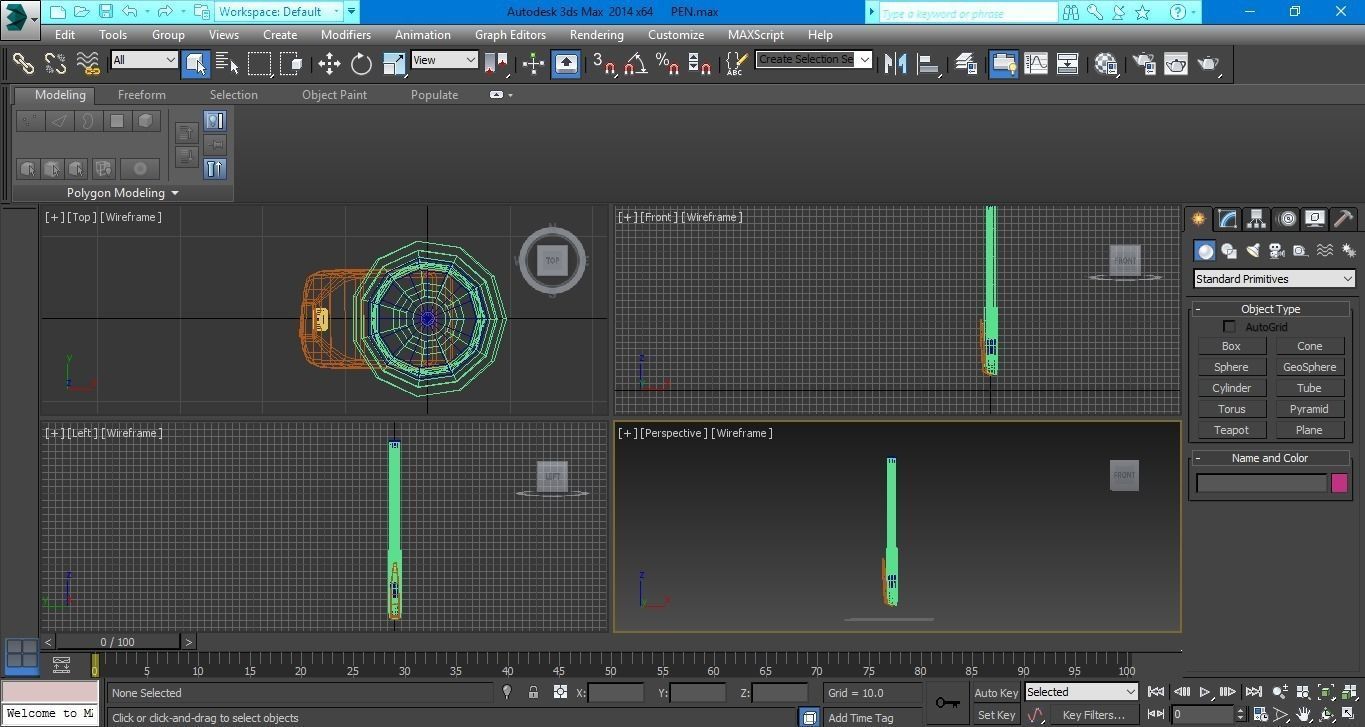This screenshot has width=1365, height=727.
Task: Open the Graph Editors menu
Action: coord(510,34)
